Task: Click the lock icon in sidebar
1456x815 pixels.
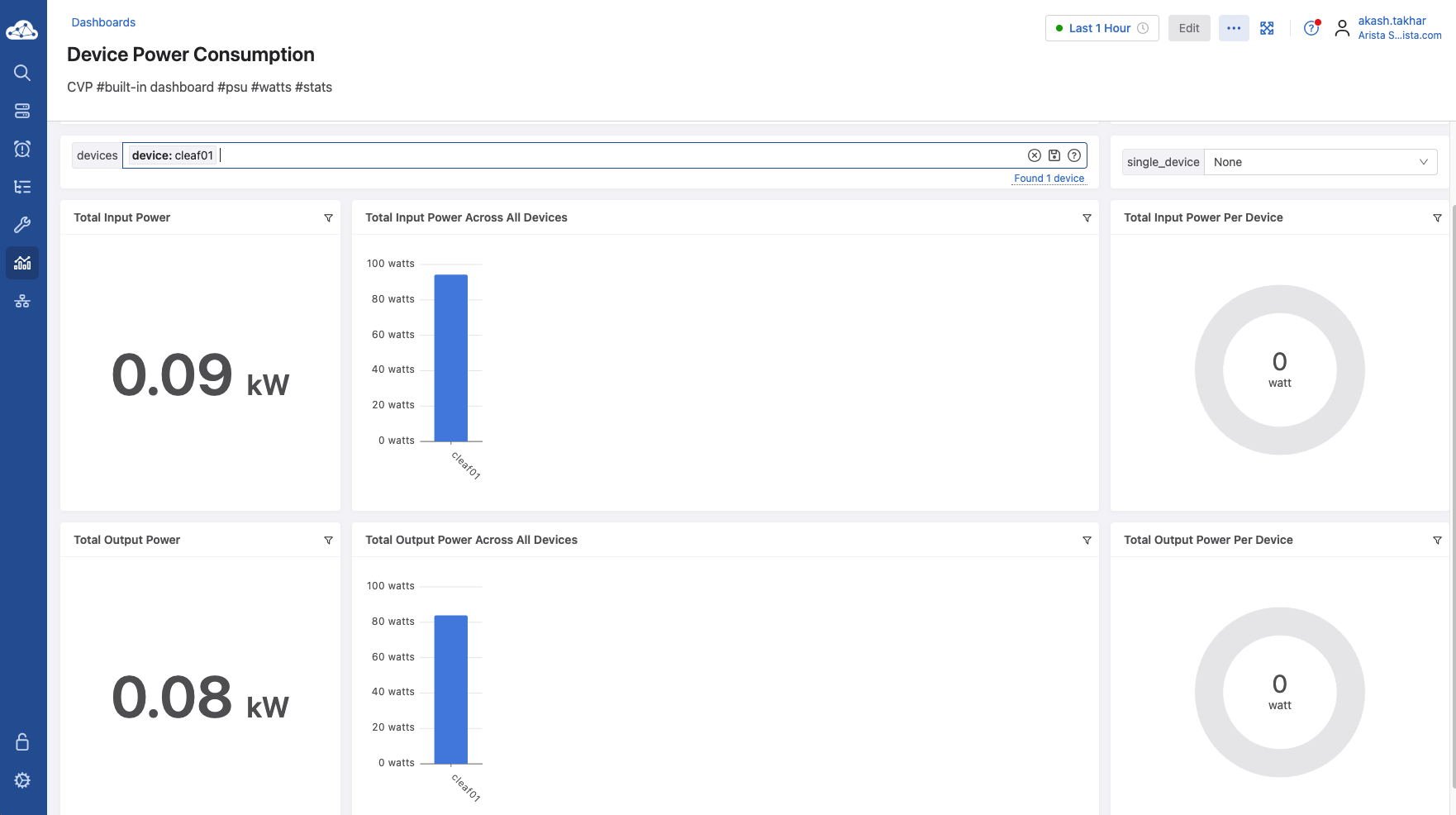Action: (22, 741)
